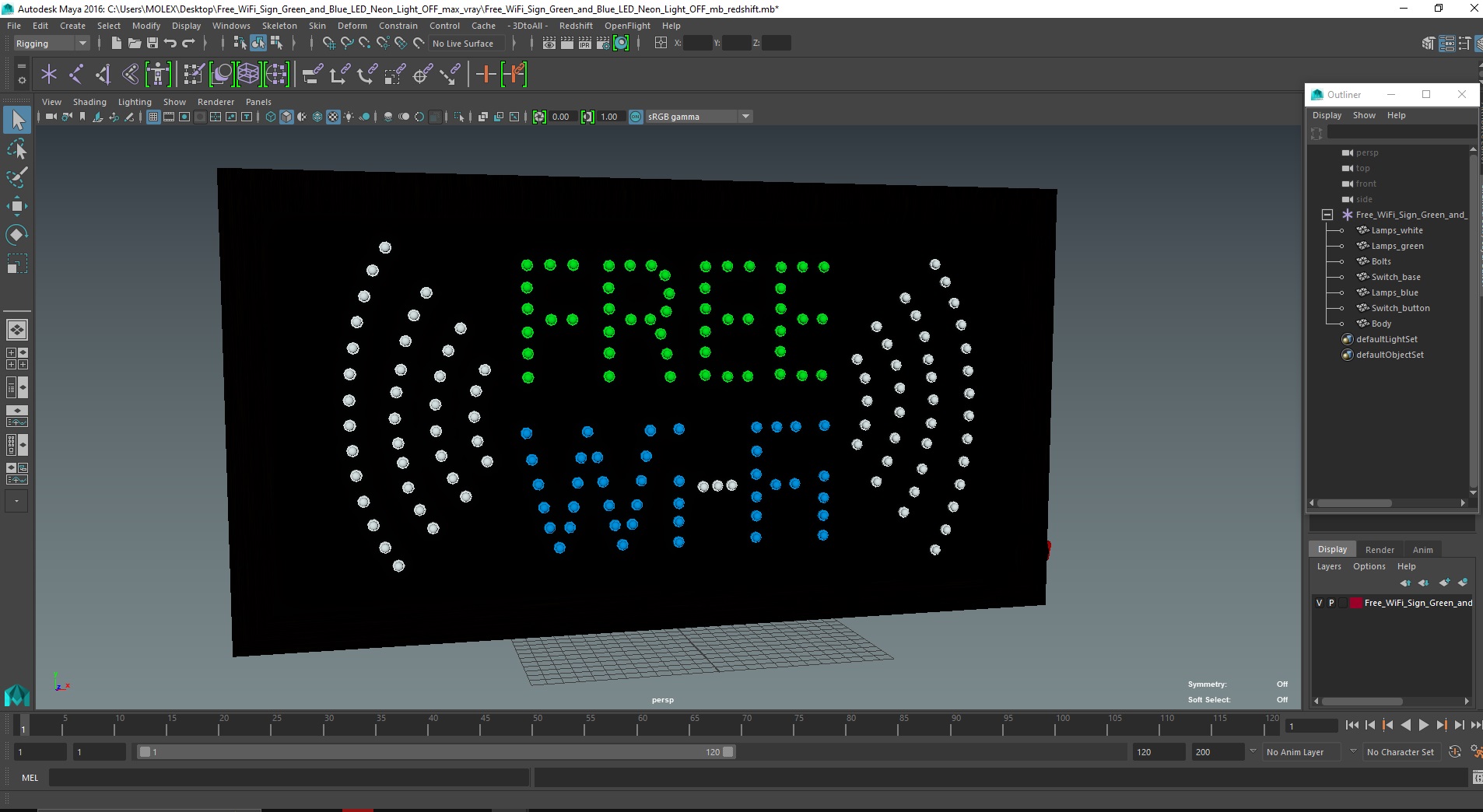Open layer editor Options menu
This screenshot has width=1483, height=812.
coord(1369,566)
